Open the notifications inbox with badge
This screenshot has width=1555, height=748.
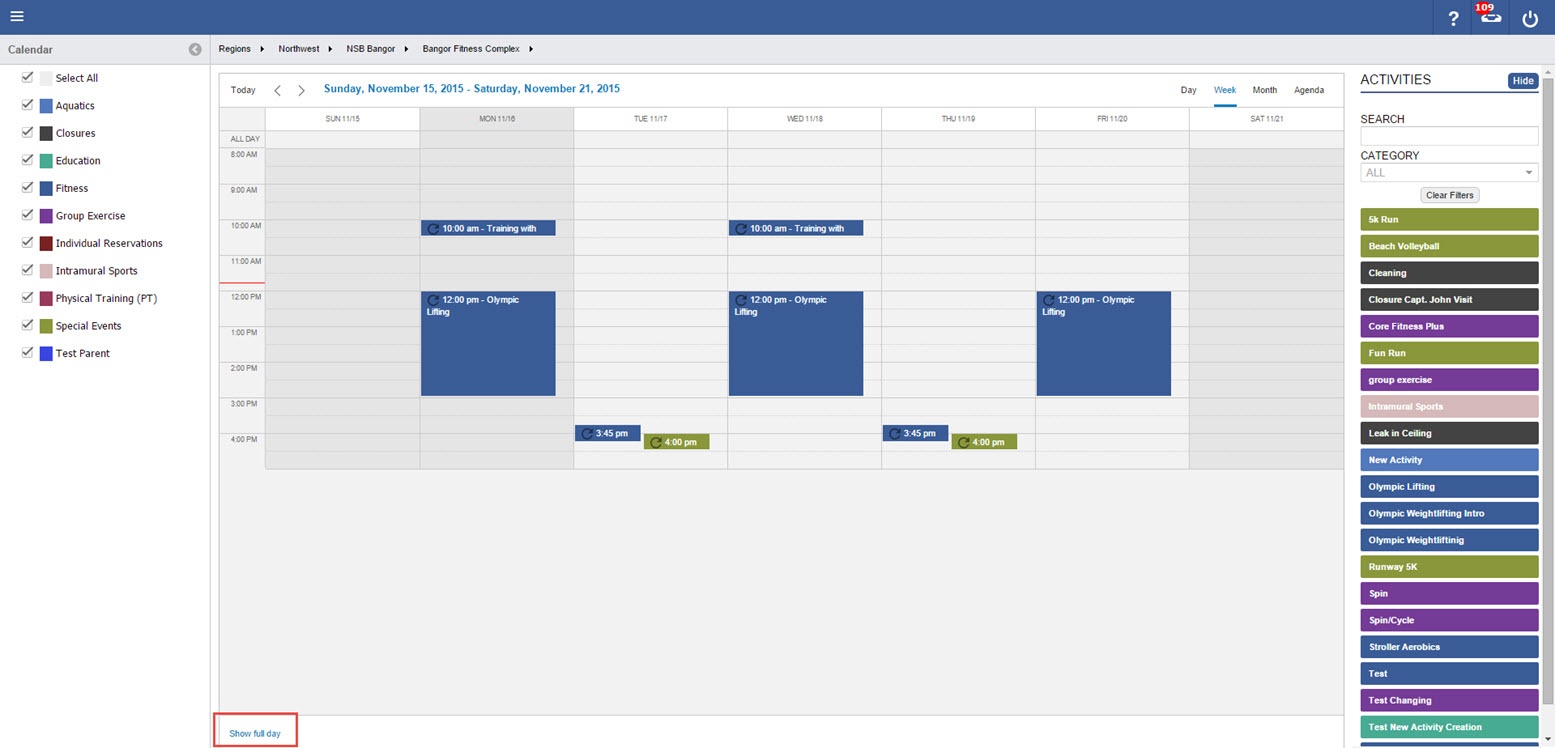click(1491, 17)
